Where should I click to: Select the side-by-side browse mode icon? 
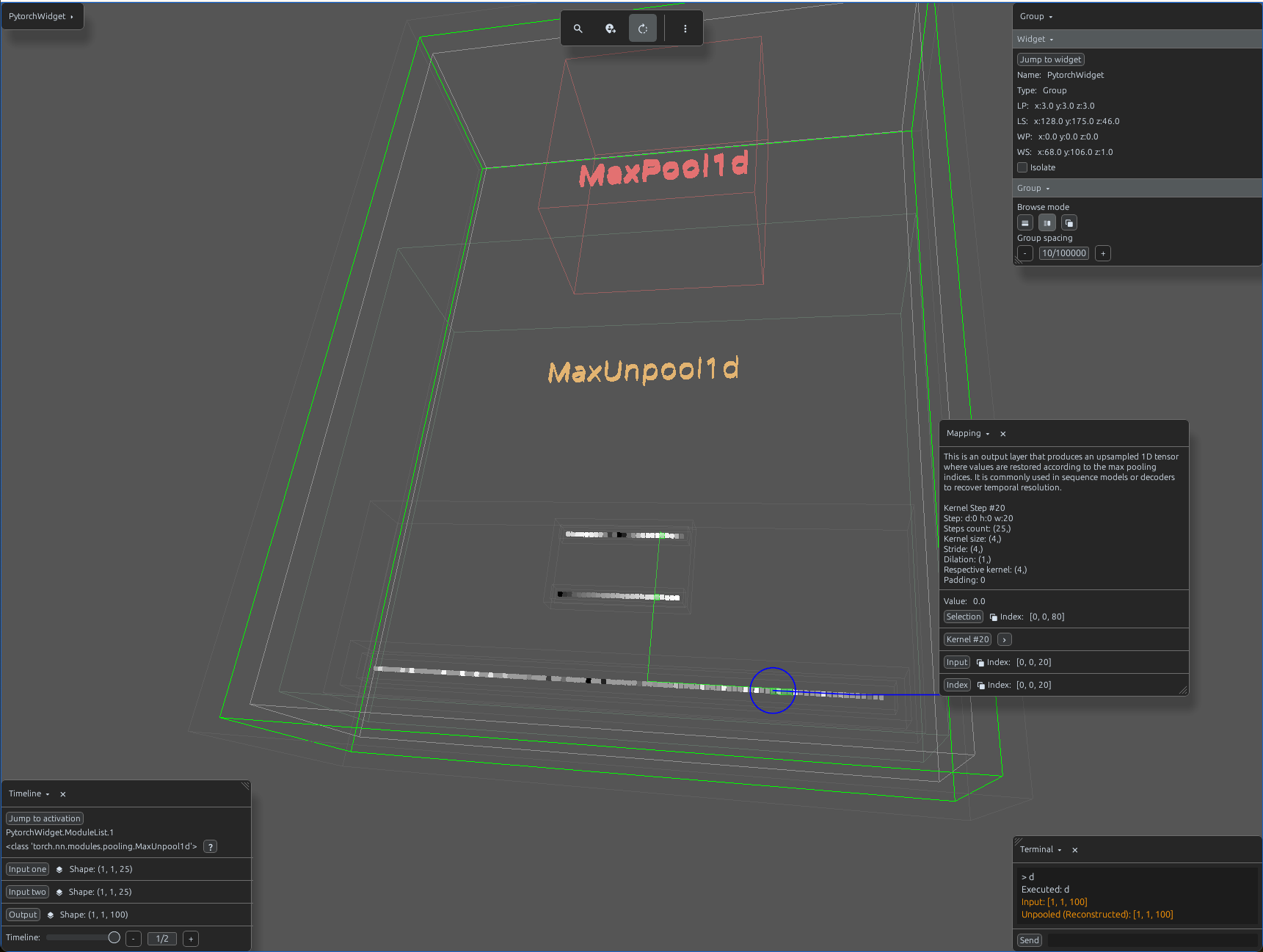(1047, 223)
